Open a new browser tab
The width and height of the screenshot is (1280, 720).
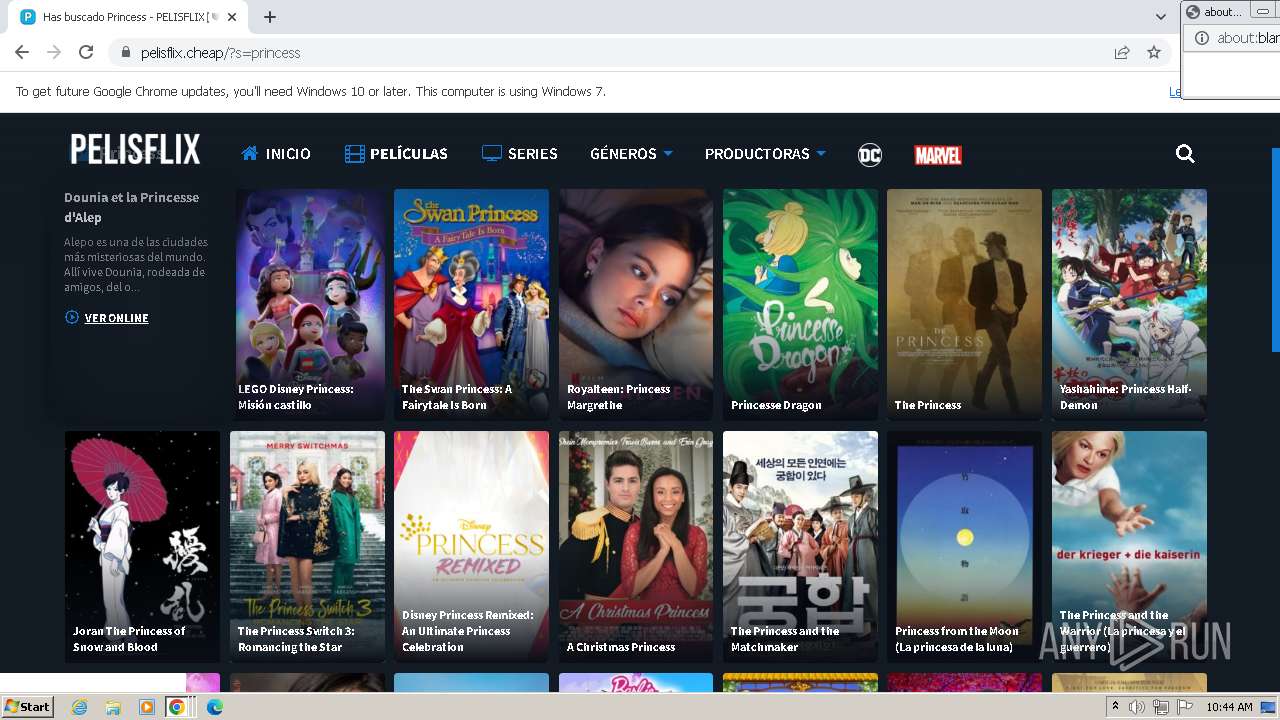tap(270, 17)
